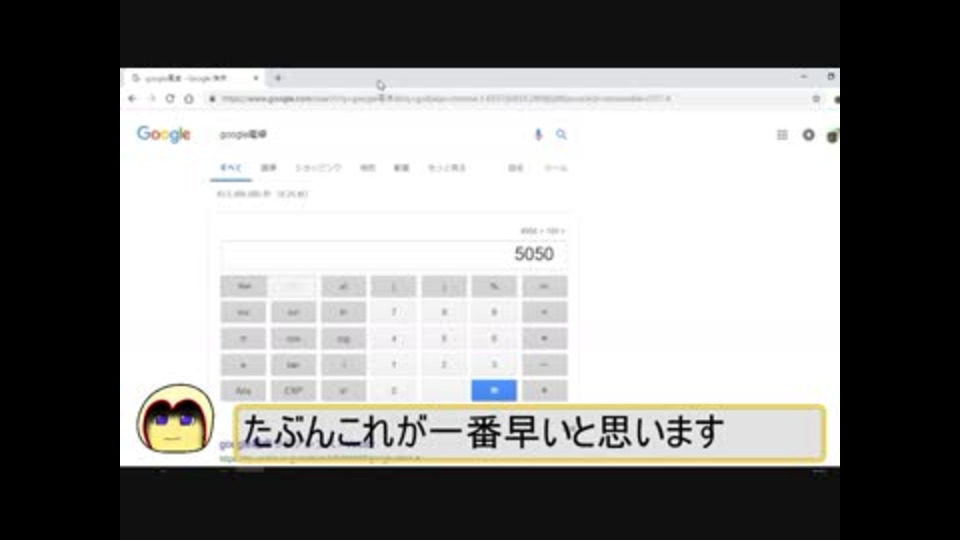Click the plus operator key
The image size is (960, 540).
pos(544,391)
